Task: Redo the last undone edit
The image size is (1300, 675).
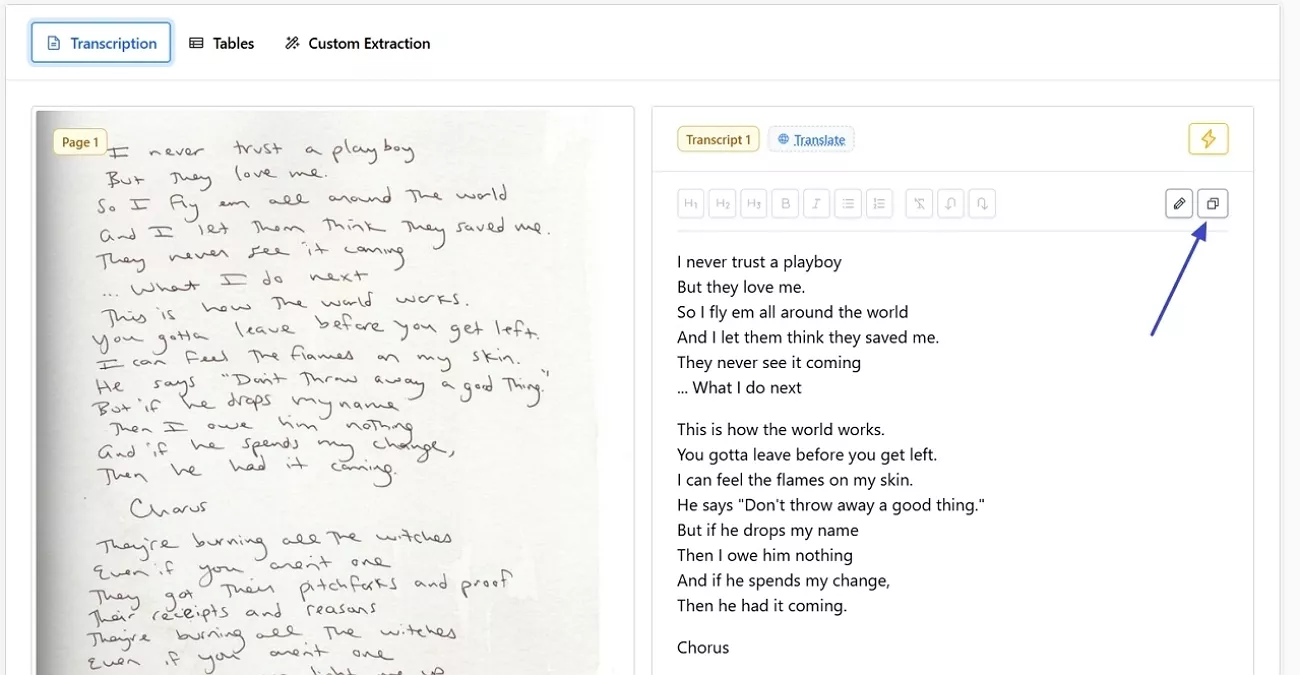Action: (982, 203)
